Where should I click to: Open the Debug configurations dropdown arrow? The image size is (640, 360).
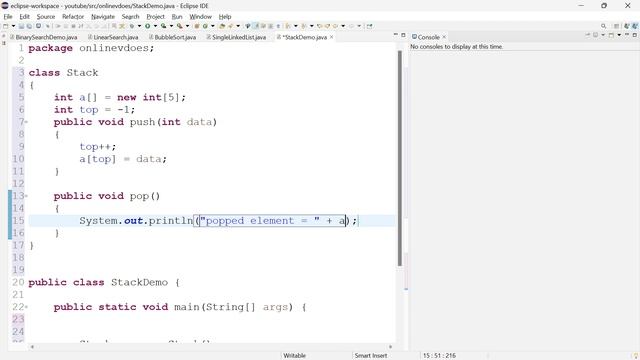click(x=139, y=26)
